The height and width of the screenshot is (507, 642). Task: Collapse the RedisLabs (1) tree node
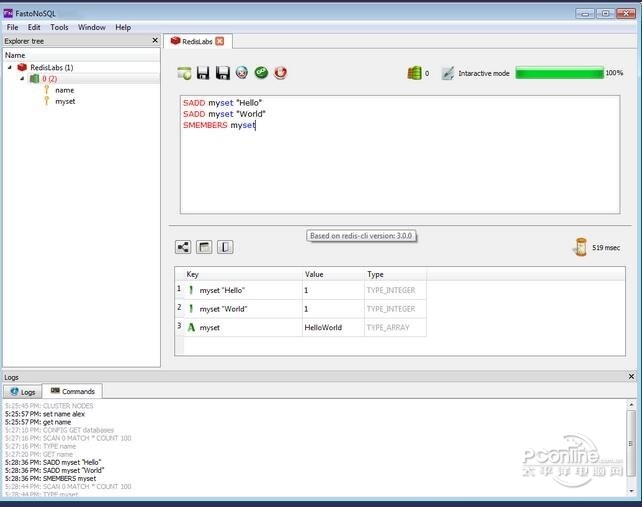(10, 67)
